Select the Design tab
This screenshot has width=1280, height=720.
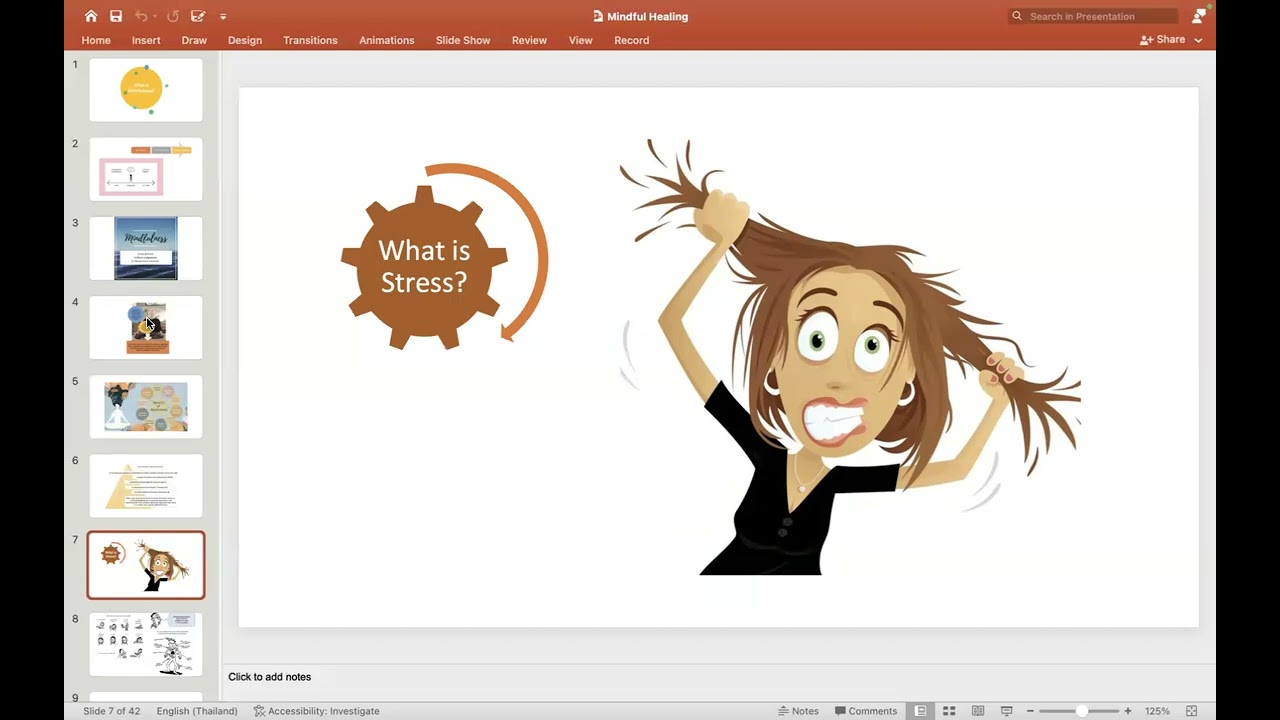point(245,40)
